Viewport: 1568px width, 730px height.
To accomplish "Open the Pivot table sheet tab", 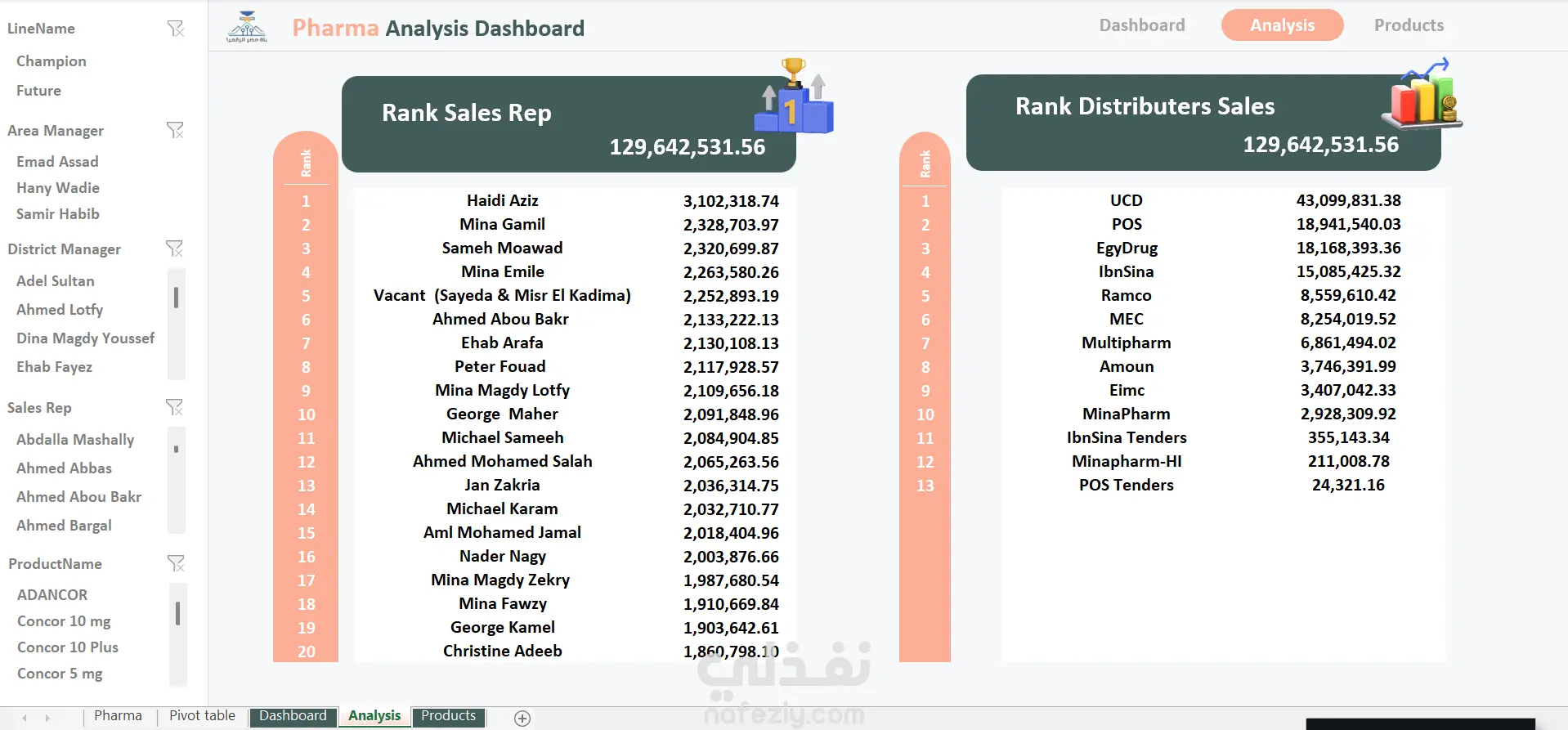I will tap(202, 716).
